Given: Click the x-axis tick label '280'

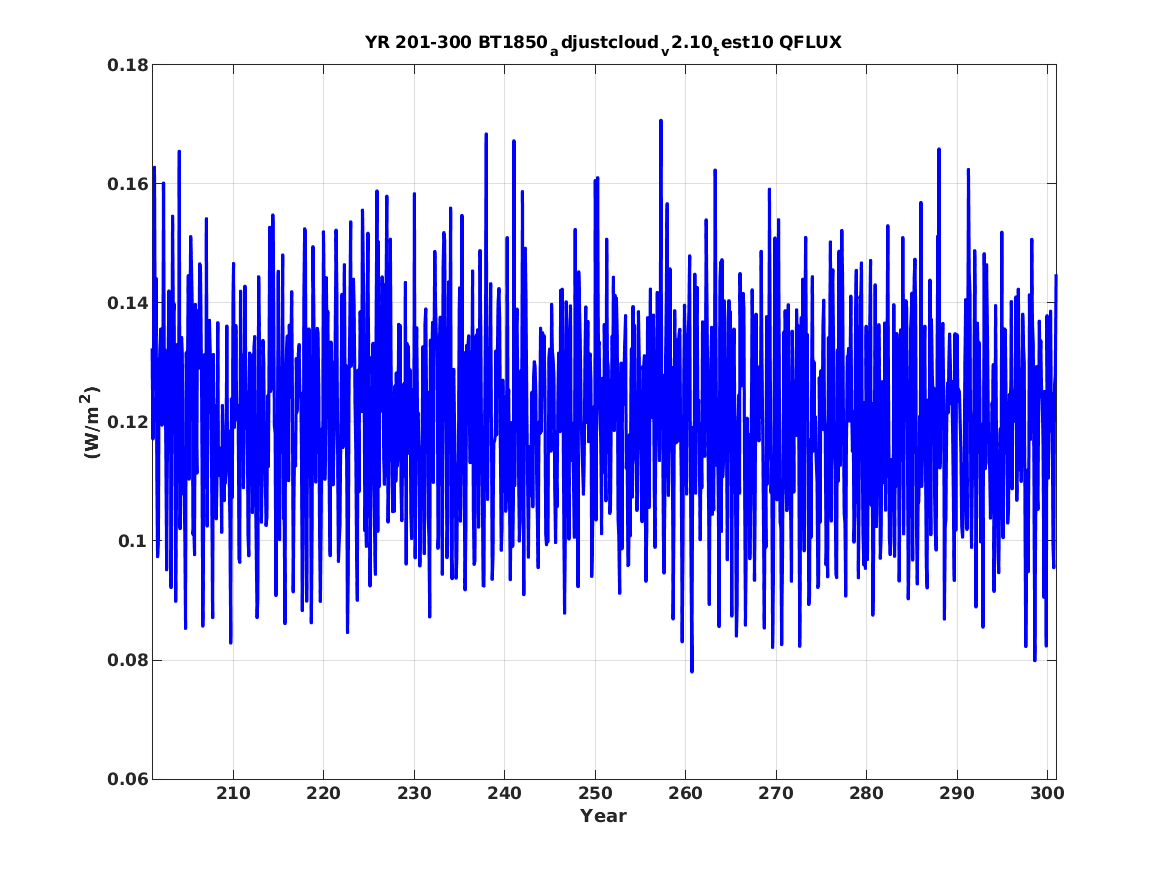Looking at the screenshot, I should 866,794.
